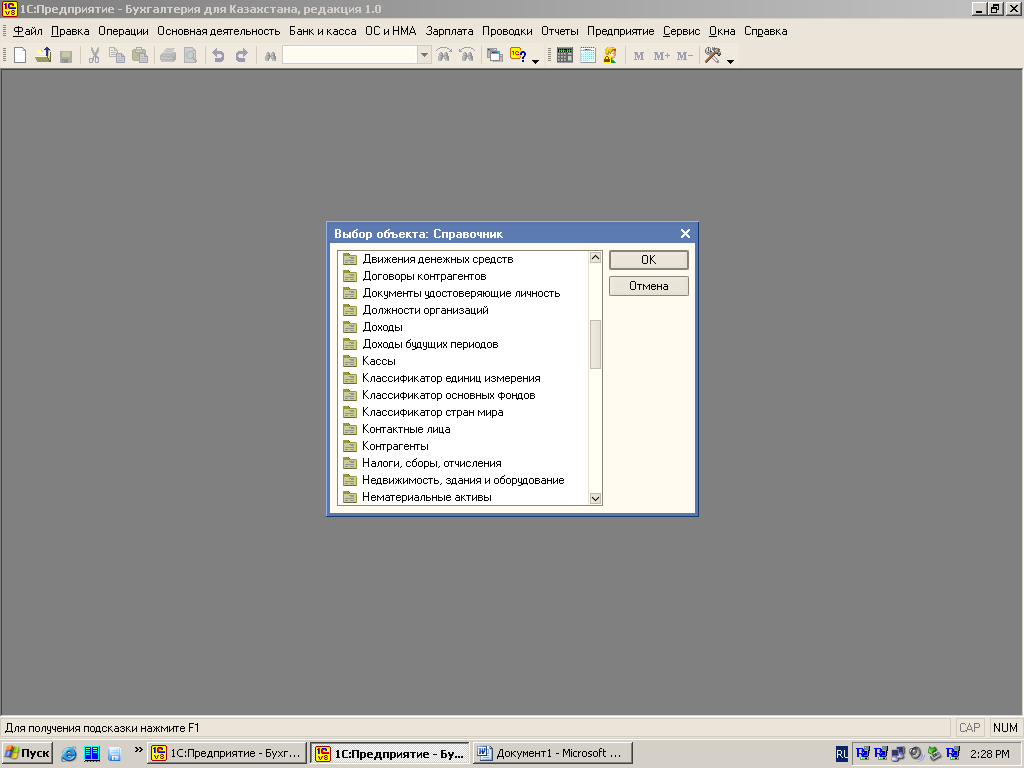The image size is (1024, 768).
Task: Expand the arrow next to tools icon
Action: (730, 61)
